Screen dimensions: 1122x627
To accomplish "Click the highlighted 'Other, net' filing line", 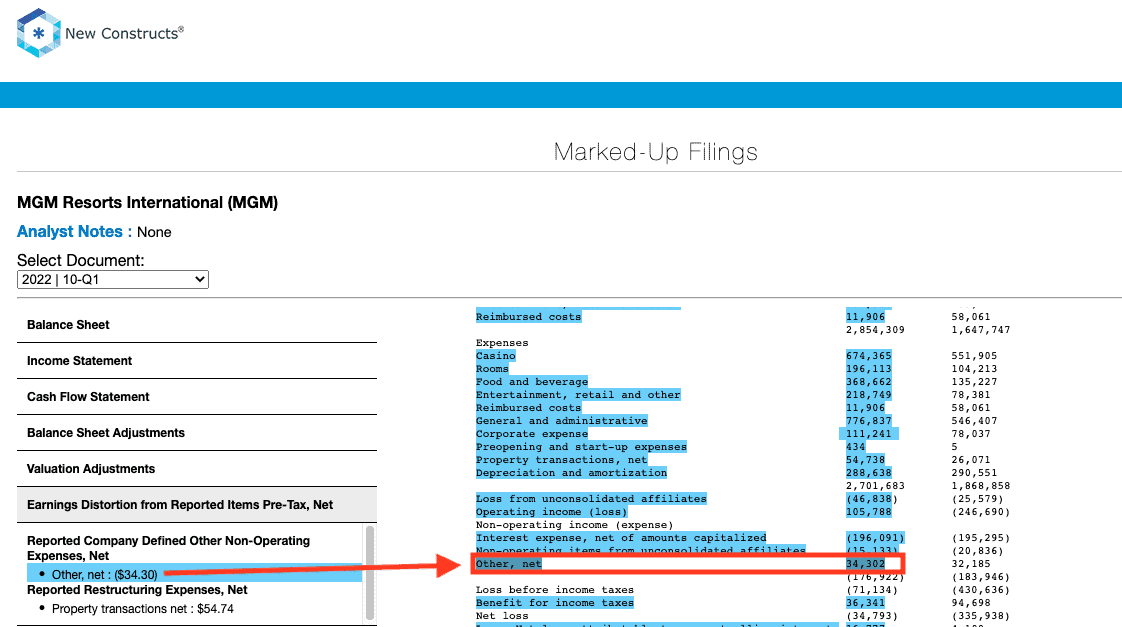I will pyautogui.click(x=509, y=564).
